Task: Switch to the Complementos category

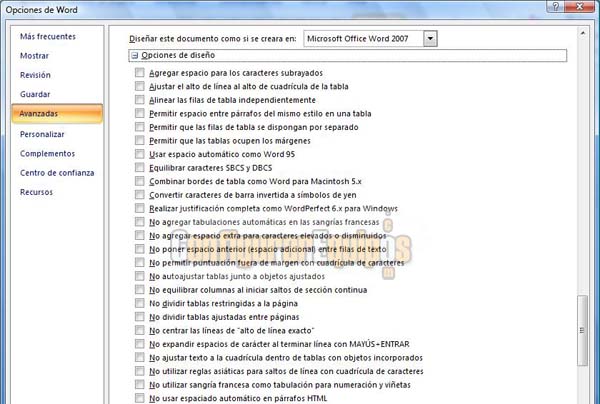Action: [47, 153]
